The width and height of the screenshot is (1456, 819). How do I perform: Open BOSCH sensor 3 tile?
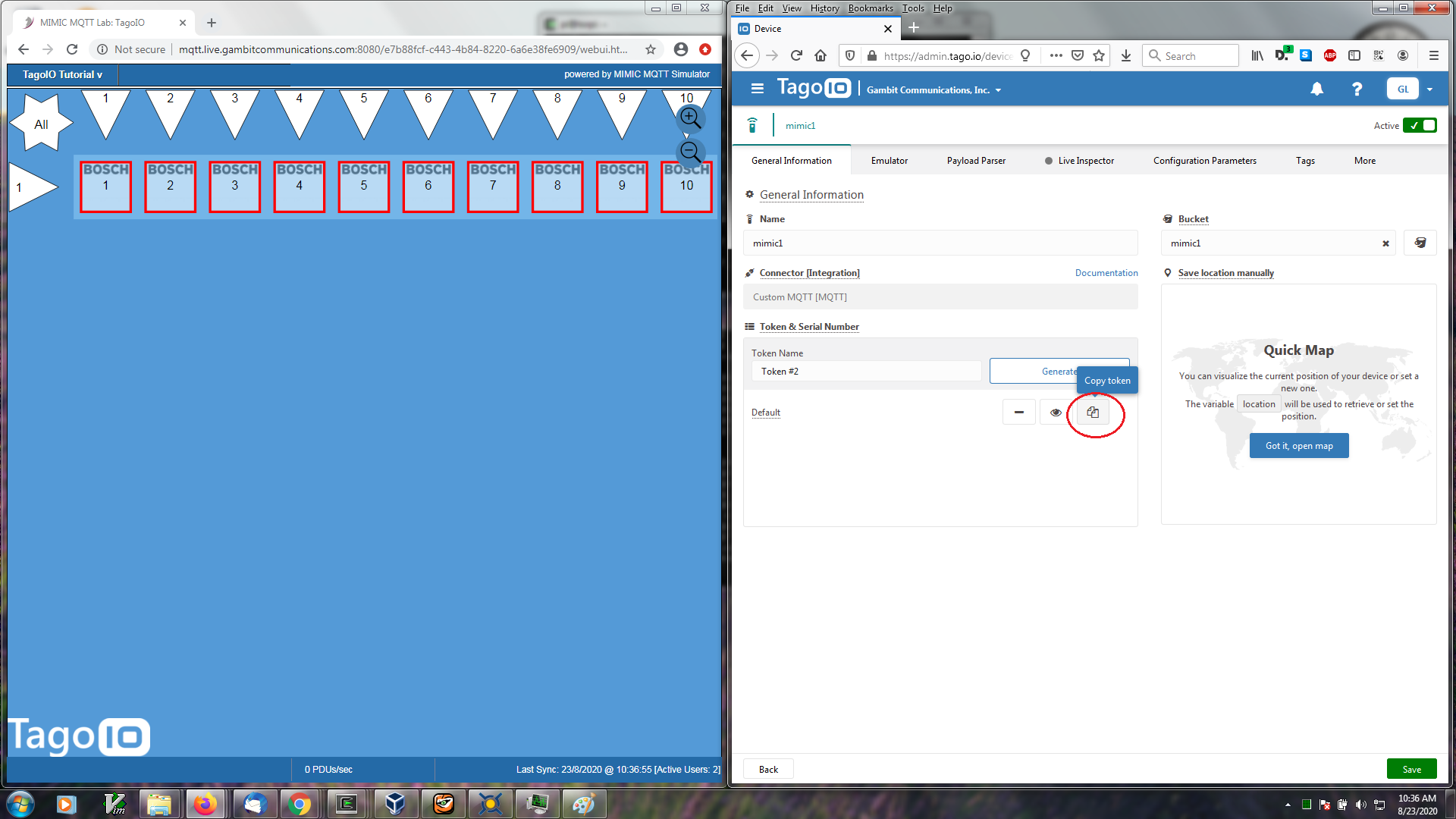(235, 187)
